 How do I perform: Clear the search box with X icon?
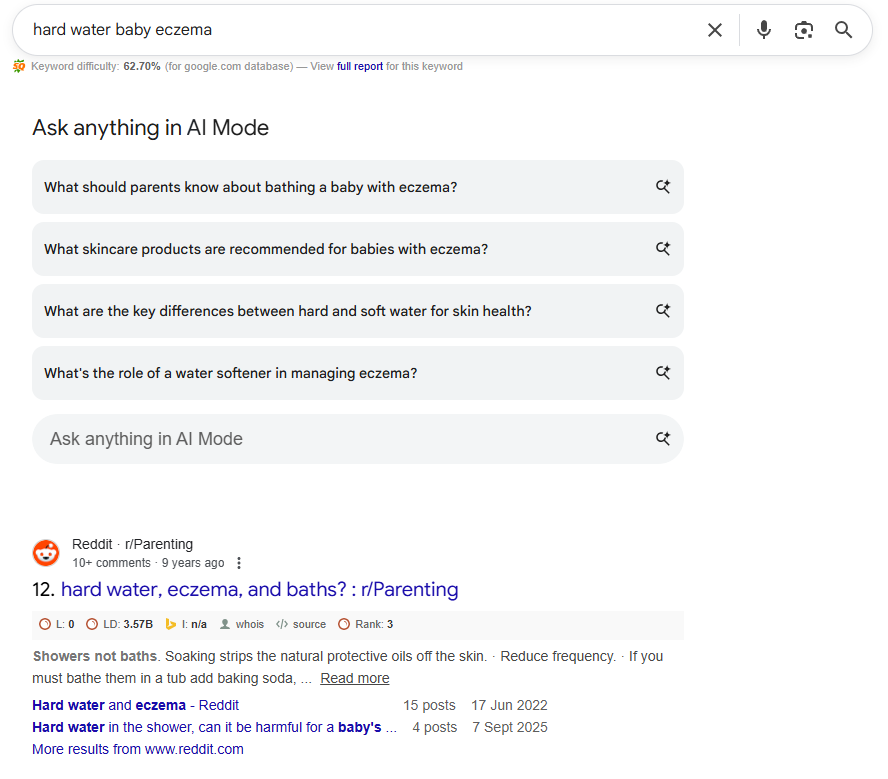[715, 30]
